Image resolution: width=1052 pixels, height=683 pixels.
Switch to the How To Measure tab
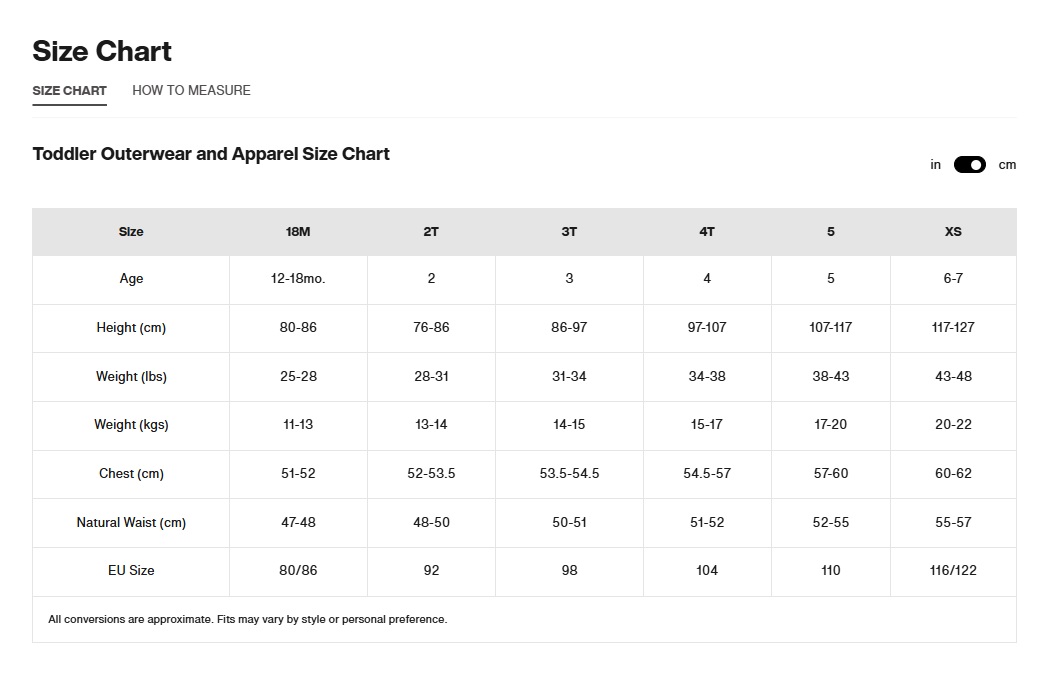pos(191,90)
